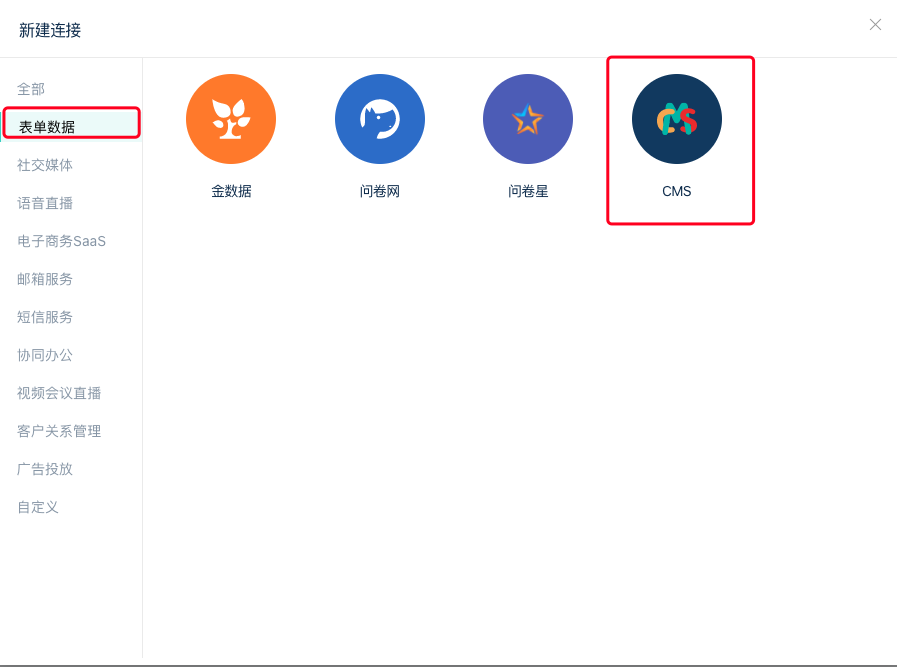The image size is (897, 667).
Task: Click the CMS text label
Action: pyautogui.click(x=677, y=191)
